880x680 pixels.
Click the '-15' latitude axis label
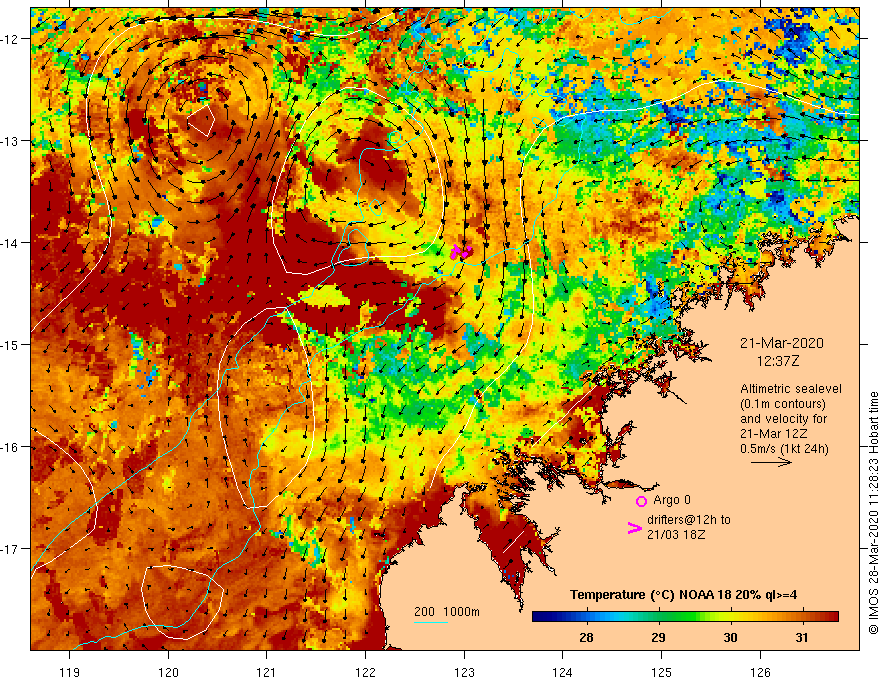[11, 344]
